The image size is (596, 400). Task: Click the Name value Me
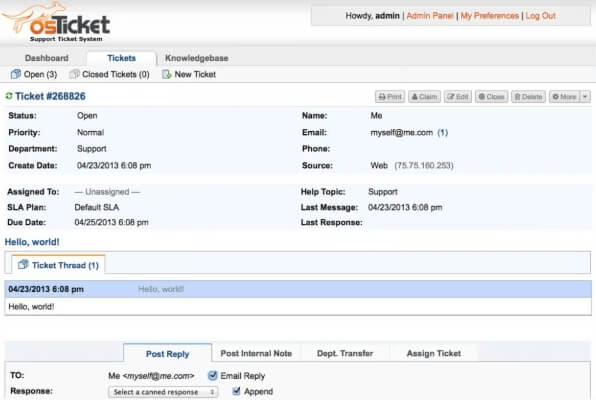click(376, 116)
